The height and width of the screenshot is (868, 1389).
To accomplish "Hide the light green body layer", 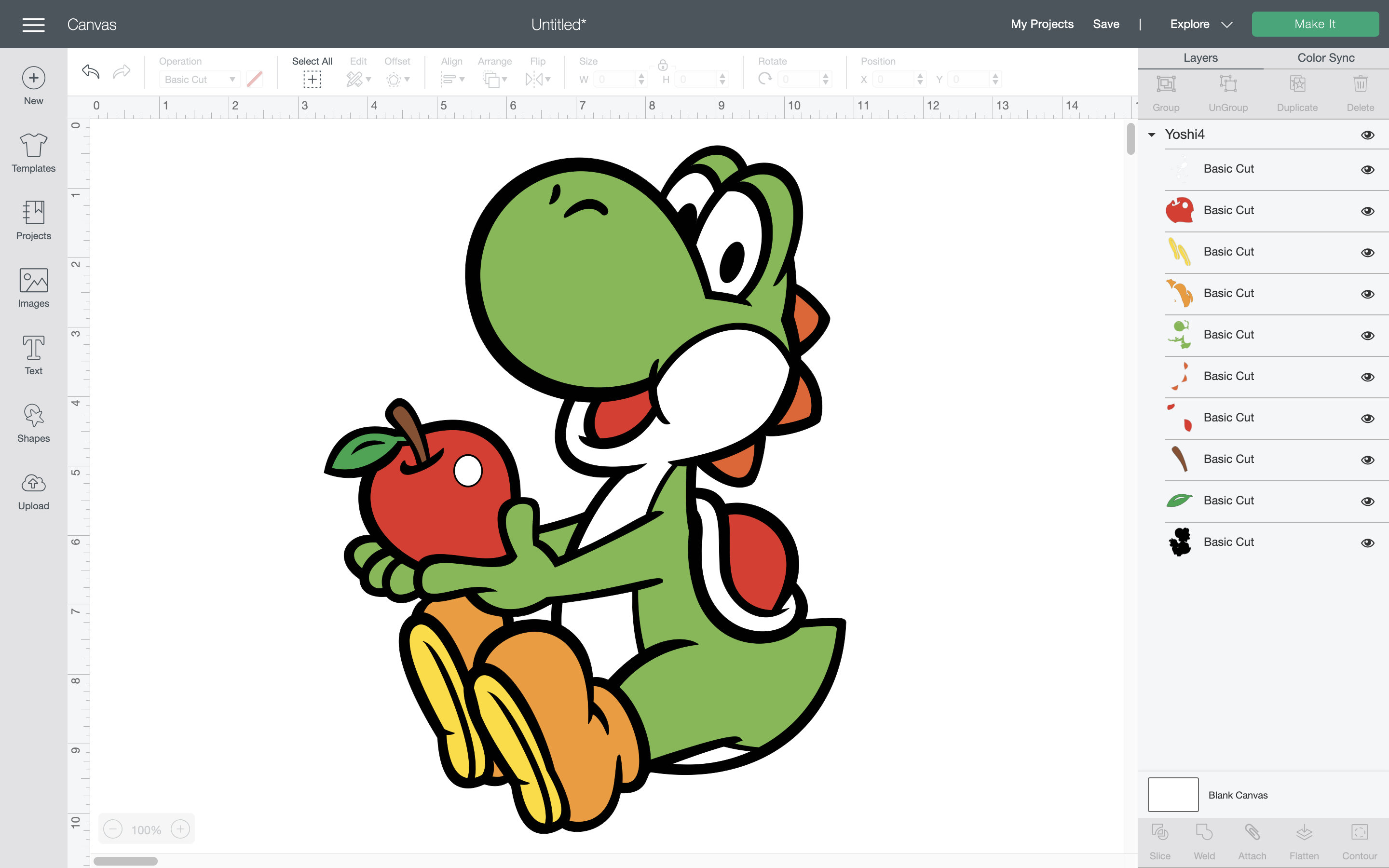I will (1367, 335).
